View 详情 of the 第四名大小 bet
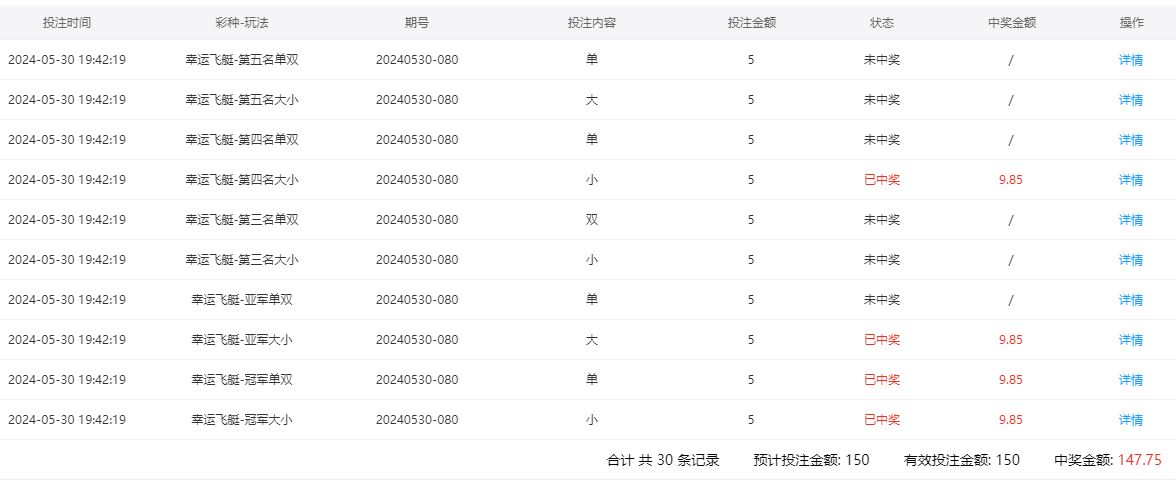The height and width of the screenshot is (485, 1176). 1130,180
